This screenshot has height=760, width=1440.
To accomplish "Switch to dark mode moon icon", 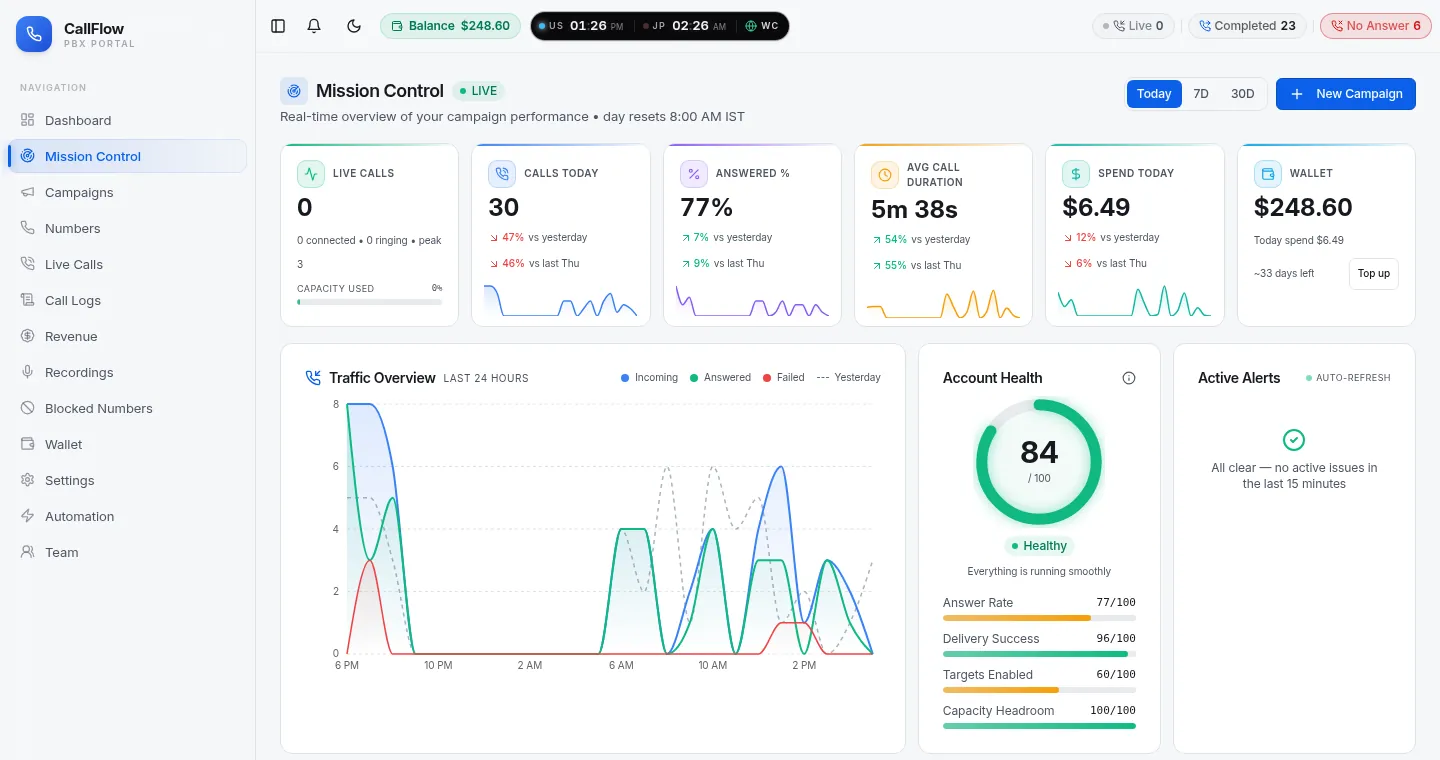I will click(353, 26).
